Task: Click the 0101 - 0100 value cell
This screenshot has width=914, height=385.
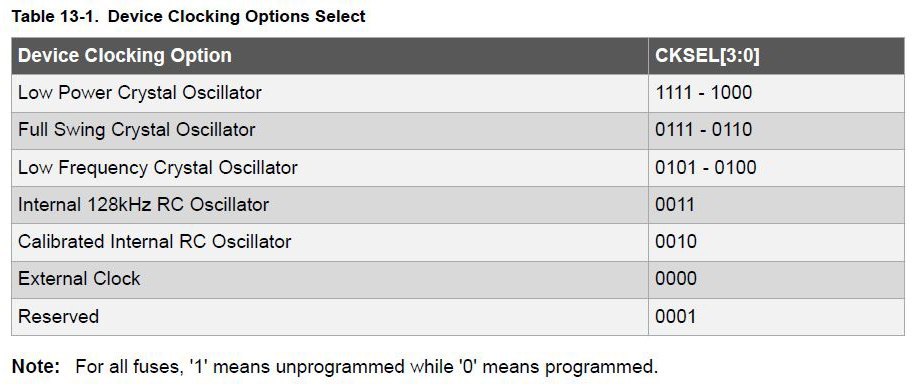Action: (776, 167)
